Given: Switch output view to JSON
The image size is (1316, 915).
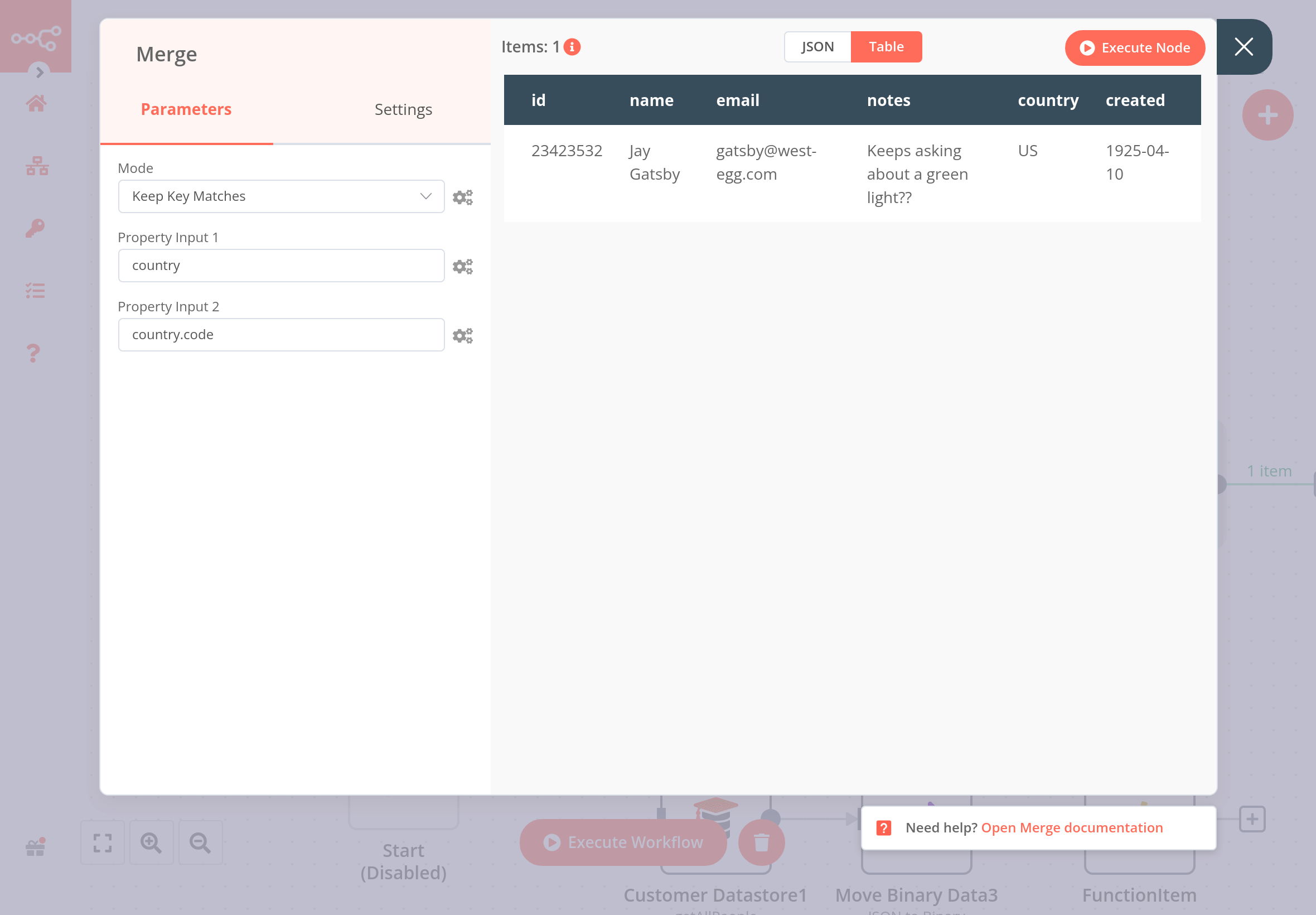Looking at the screenshot, I should 817,47.
